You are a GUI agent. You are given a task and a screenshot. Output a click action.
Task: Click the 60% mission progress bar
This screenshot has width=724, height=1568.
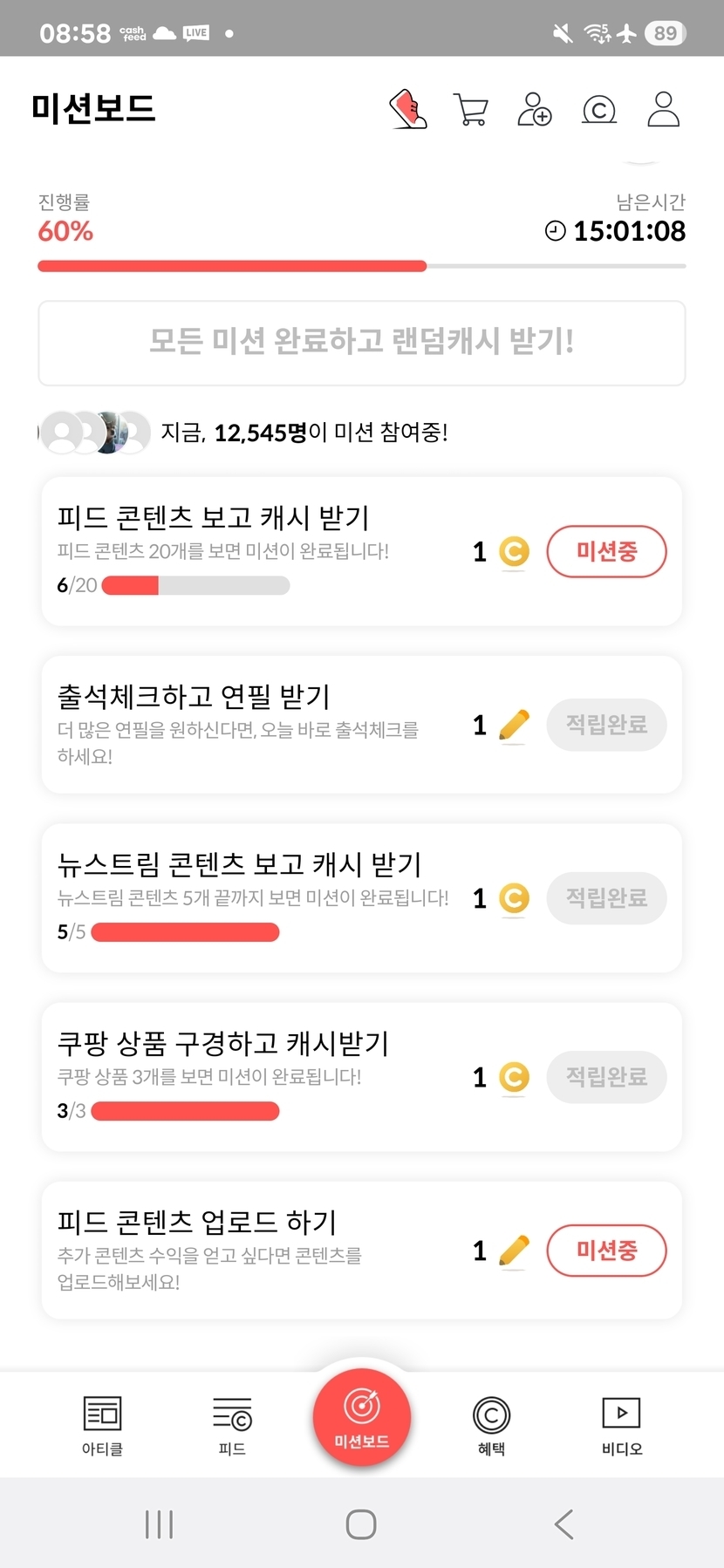tap(361, 266)
